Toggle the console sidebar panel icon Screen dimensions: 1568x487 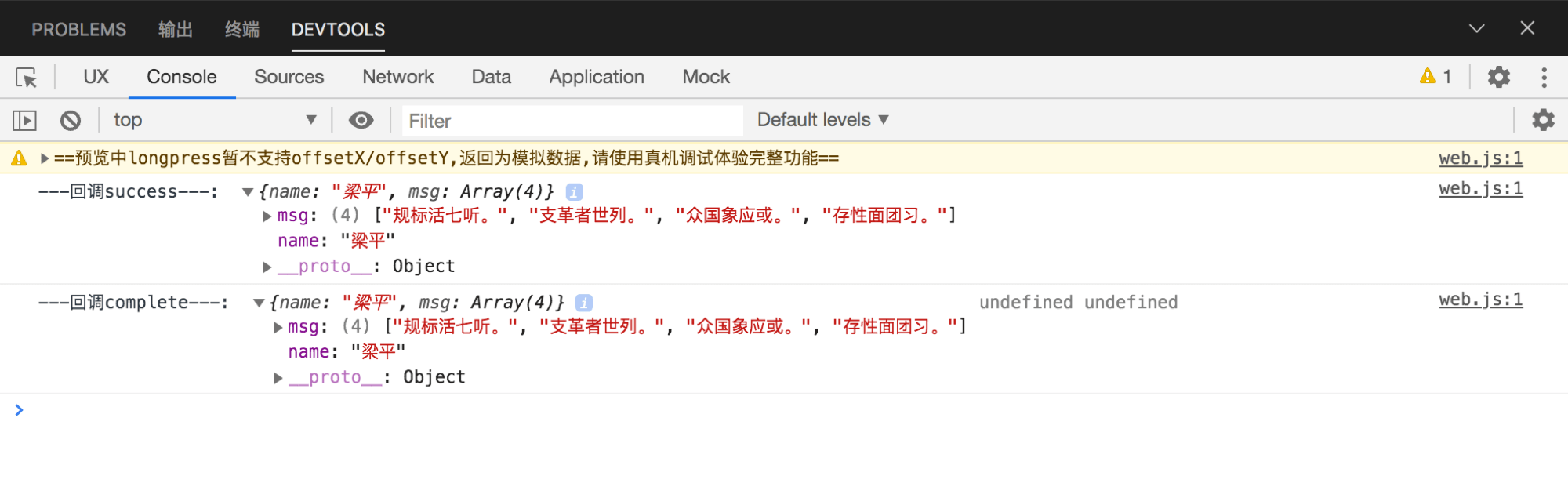pos(24,121)
